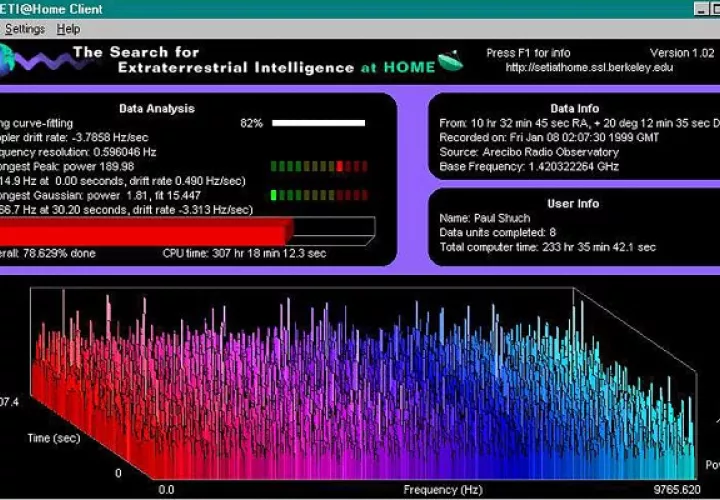Open the Settings menu
Screen dimensions: 720x500
coord(25,29)
